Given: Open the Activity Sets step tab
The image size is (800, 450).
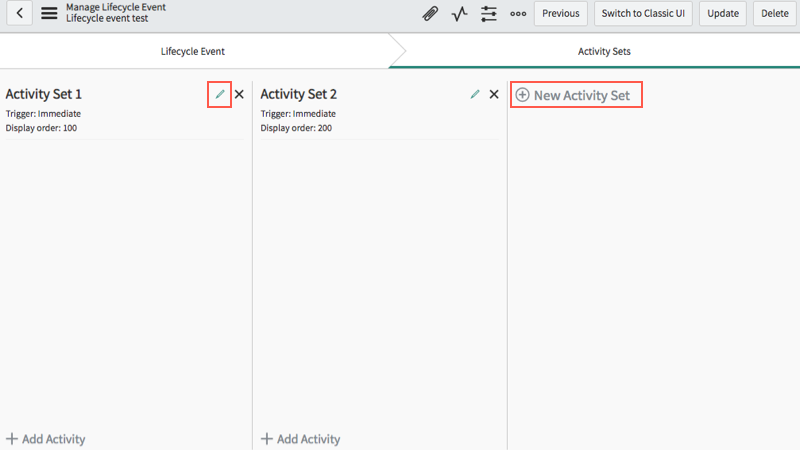Looking at the screenshot, I should click(x=604, y=51).
